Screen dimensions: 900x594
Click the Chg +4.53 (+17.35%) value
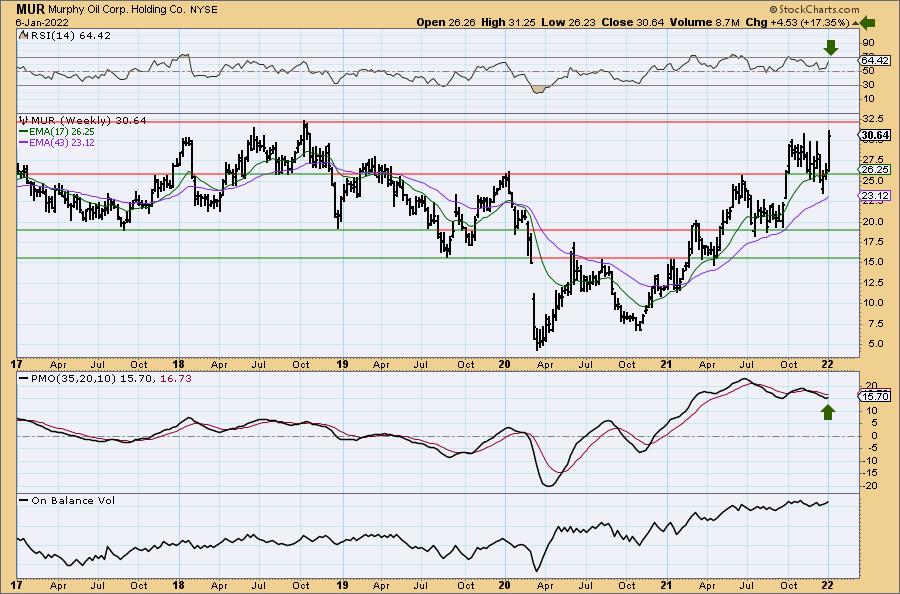[797, 22]
